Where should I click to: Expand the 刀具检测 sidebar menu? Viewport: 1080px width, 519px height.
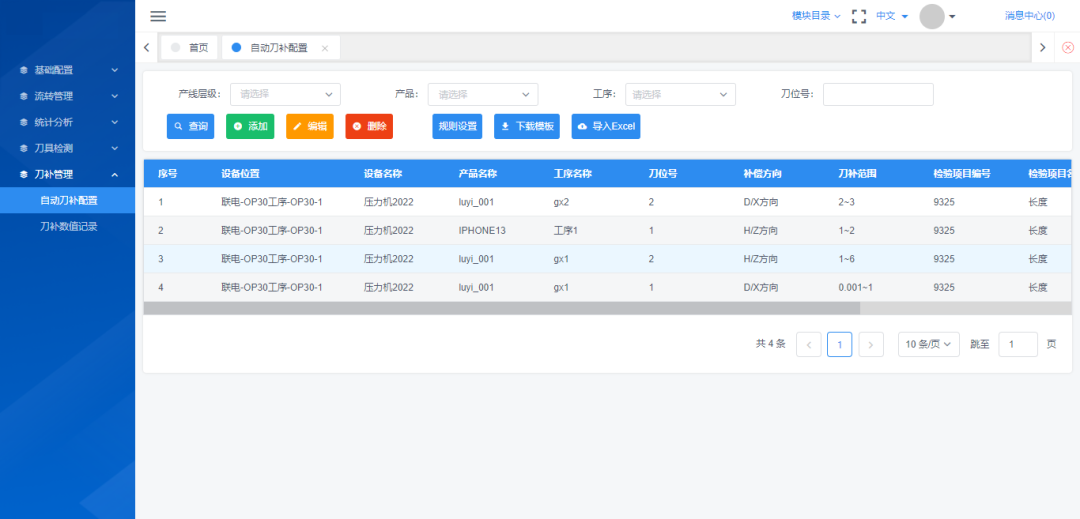tap(68, 148)
